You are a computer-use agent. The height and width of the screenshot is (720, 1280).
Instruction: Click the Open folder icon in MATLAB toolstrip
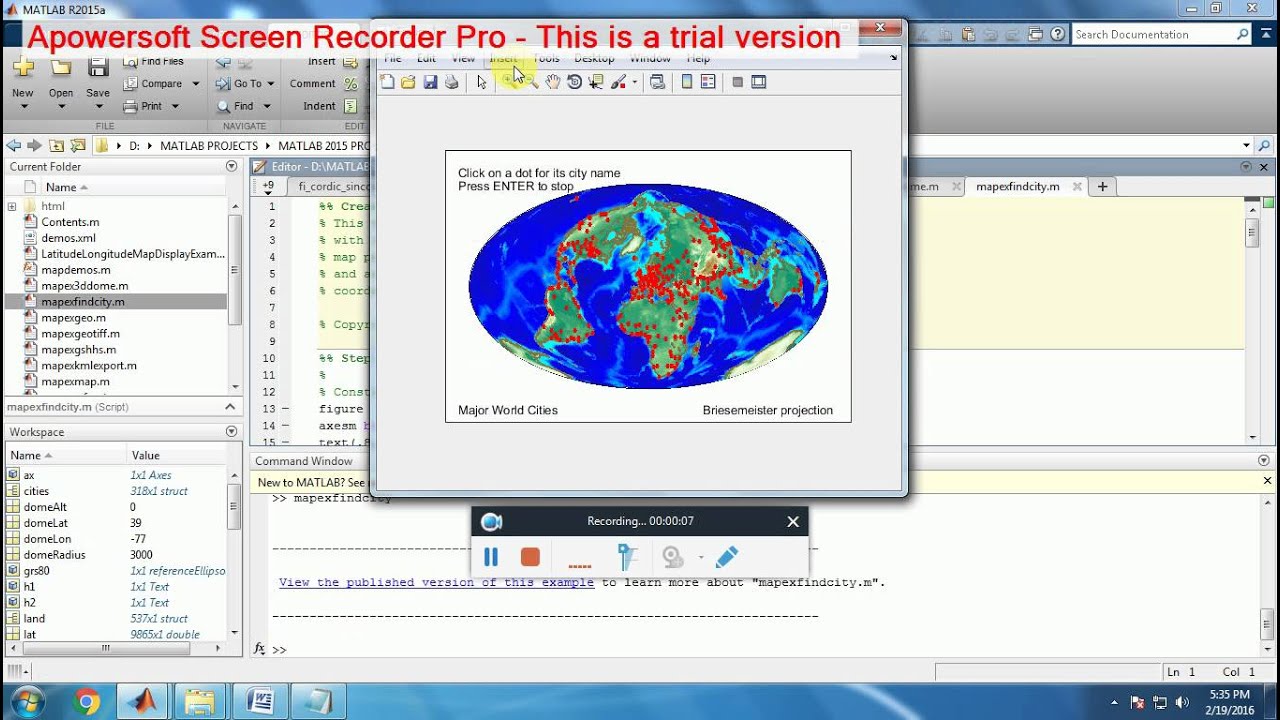[61, 69]
